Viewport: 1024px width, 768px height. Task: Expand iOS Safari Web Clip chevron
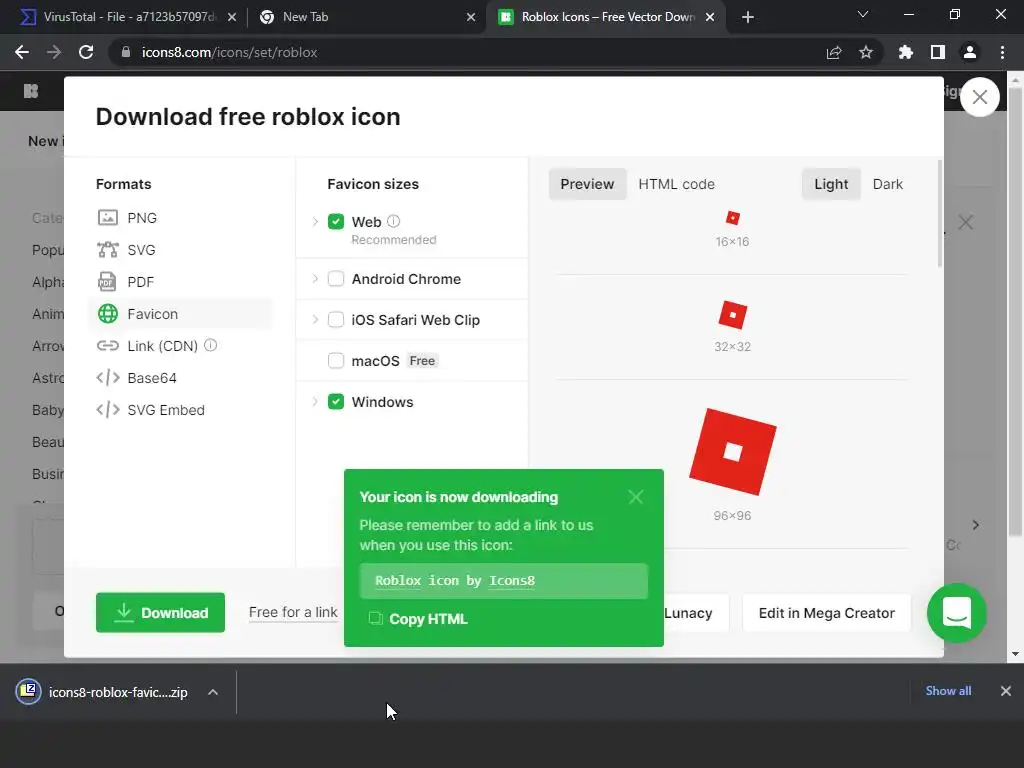pos(315,319)
